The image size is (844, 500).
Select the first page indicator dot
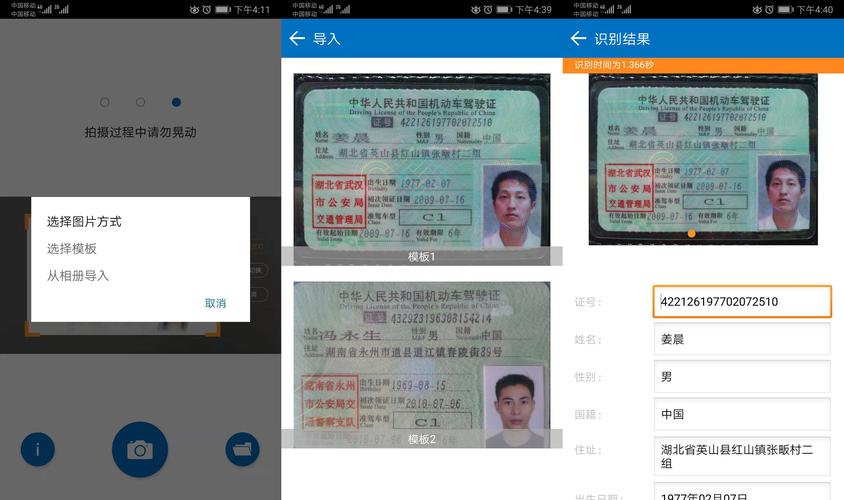(x=104, y=102)
